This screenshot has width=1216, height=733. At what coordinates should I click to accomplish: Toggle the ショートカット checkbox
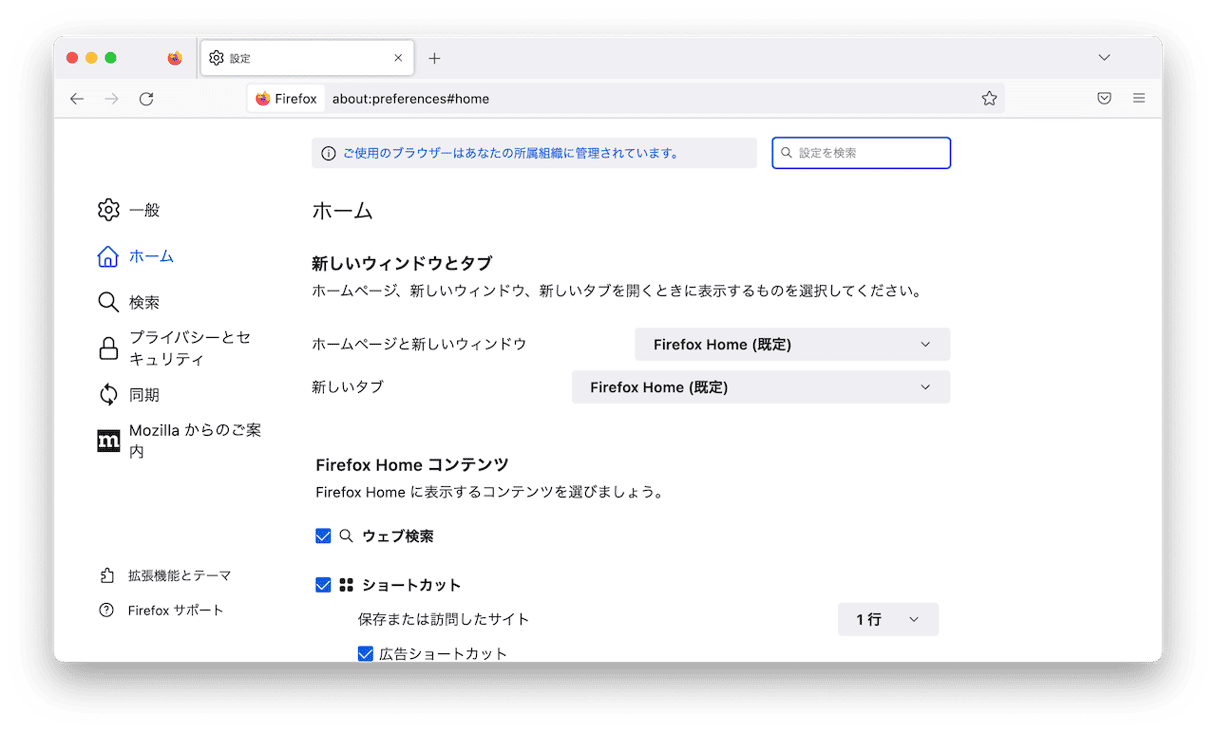[x=323, y=585]
